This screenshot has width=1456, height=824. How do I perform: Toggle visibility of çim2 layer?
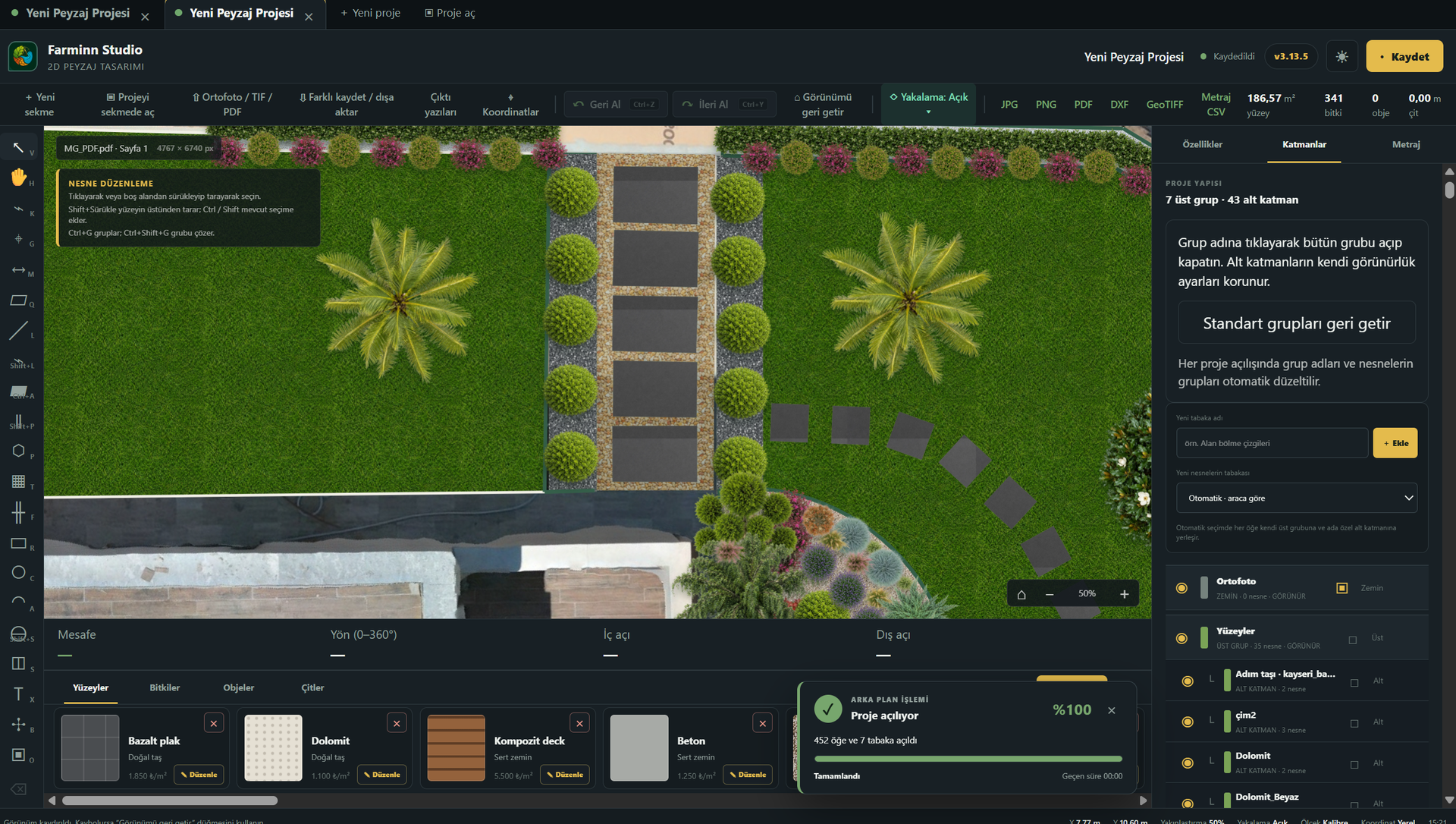[1188, 722]
